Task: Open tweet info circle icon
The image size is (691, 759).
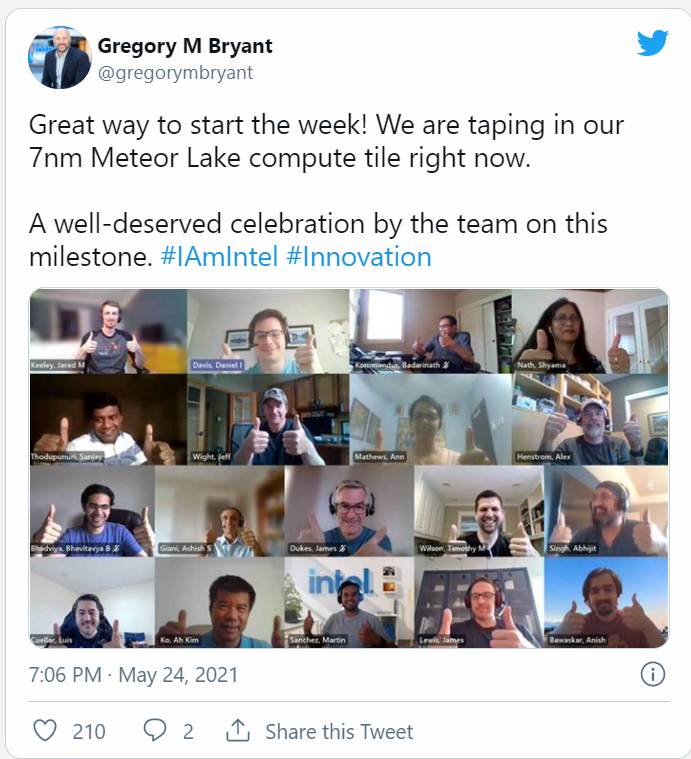Action: 653,674
